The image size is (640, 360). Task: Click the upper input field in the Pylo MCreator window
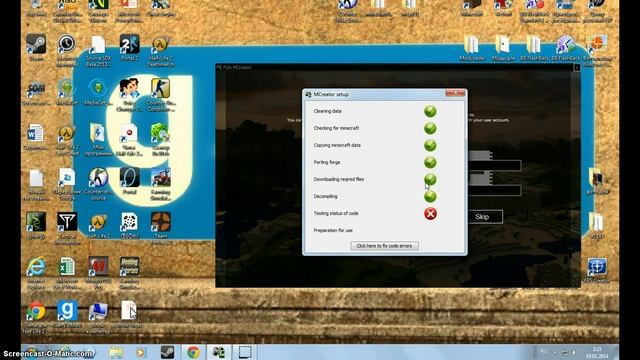click(x=495, y=165)
